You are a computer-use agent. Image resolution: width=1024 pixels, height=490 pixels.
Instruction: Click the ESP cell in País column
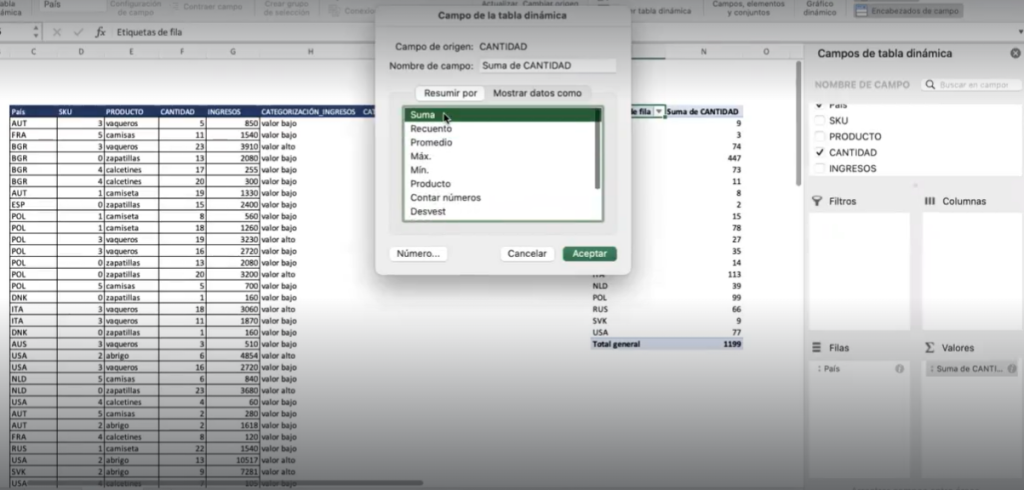(33, 204)
